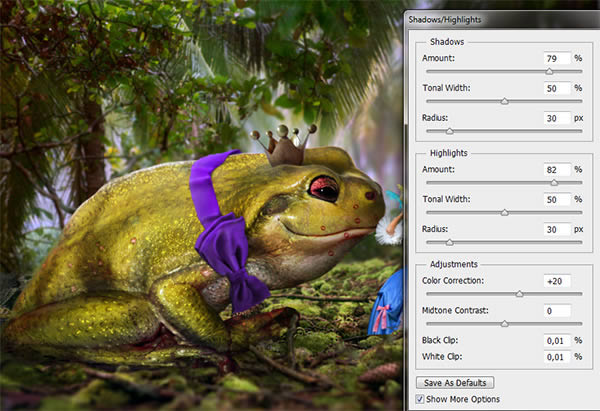Click the Color Correction slider handle

(519, 294)
